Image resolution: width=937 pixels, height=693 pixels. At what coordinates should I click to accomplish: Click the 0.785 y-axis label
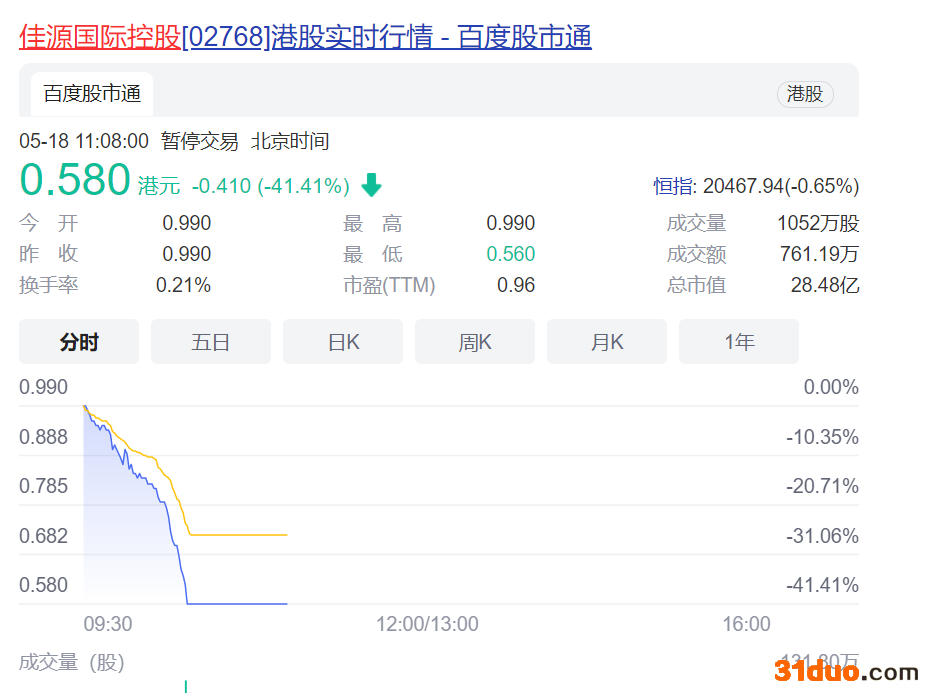click(44, 486)
